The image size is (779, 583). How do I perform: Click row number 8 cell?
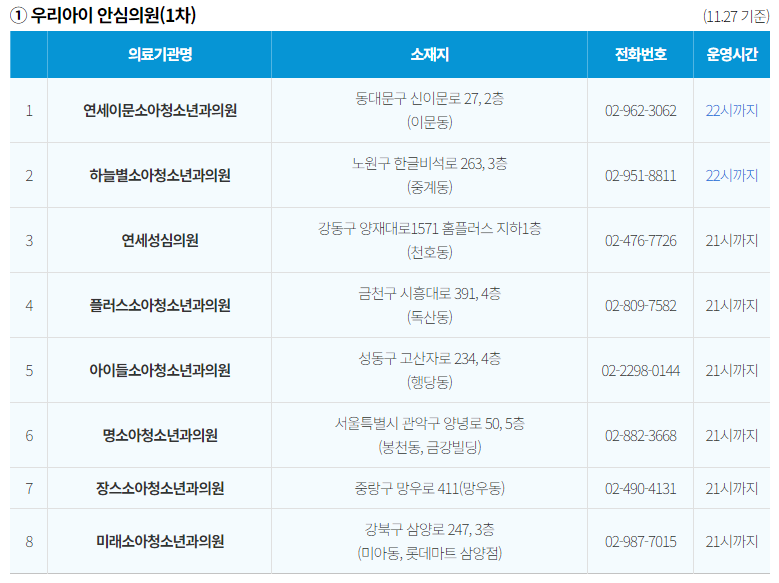(29, 541)
